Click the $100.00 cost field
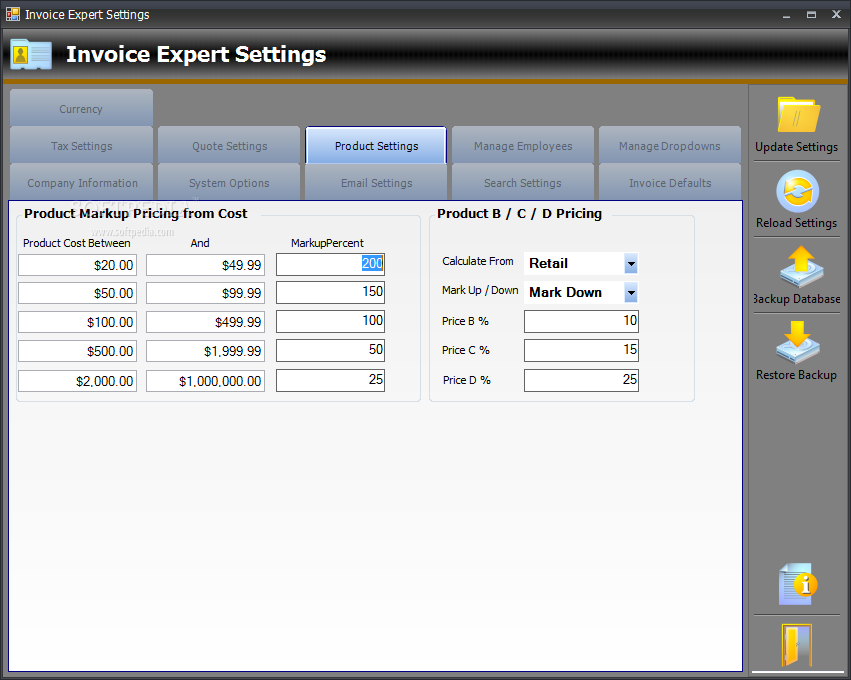Image resolution: width=851 pixels, height=680 pixels. click(x=77, y=322)
